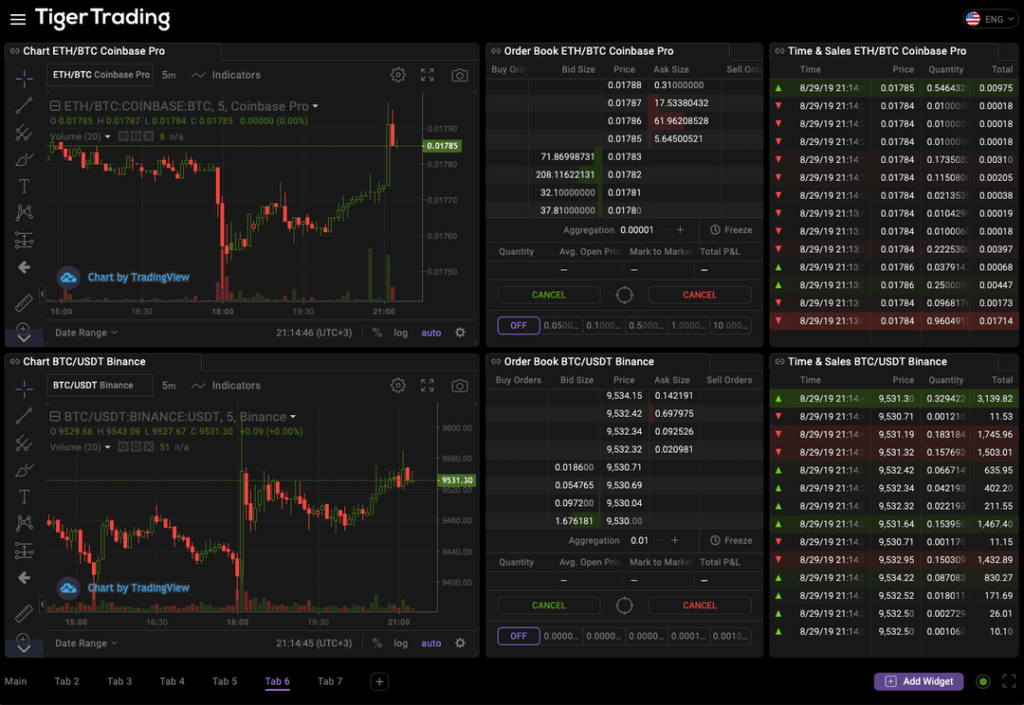Image resolution: width=1024 pixels, height=705 pixels.
Task: Click the center target icon in BTC/USDT order book
Action: click(624, 606)
